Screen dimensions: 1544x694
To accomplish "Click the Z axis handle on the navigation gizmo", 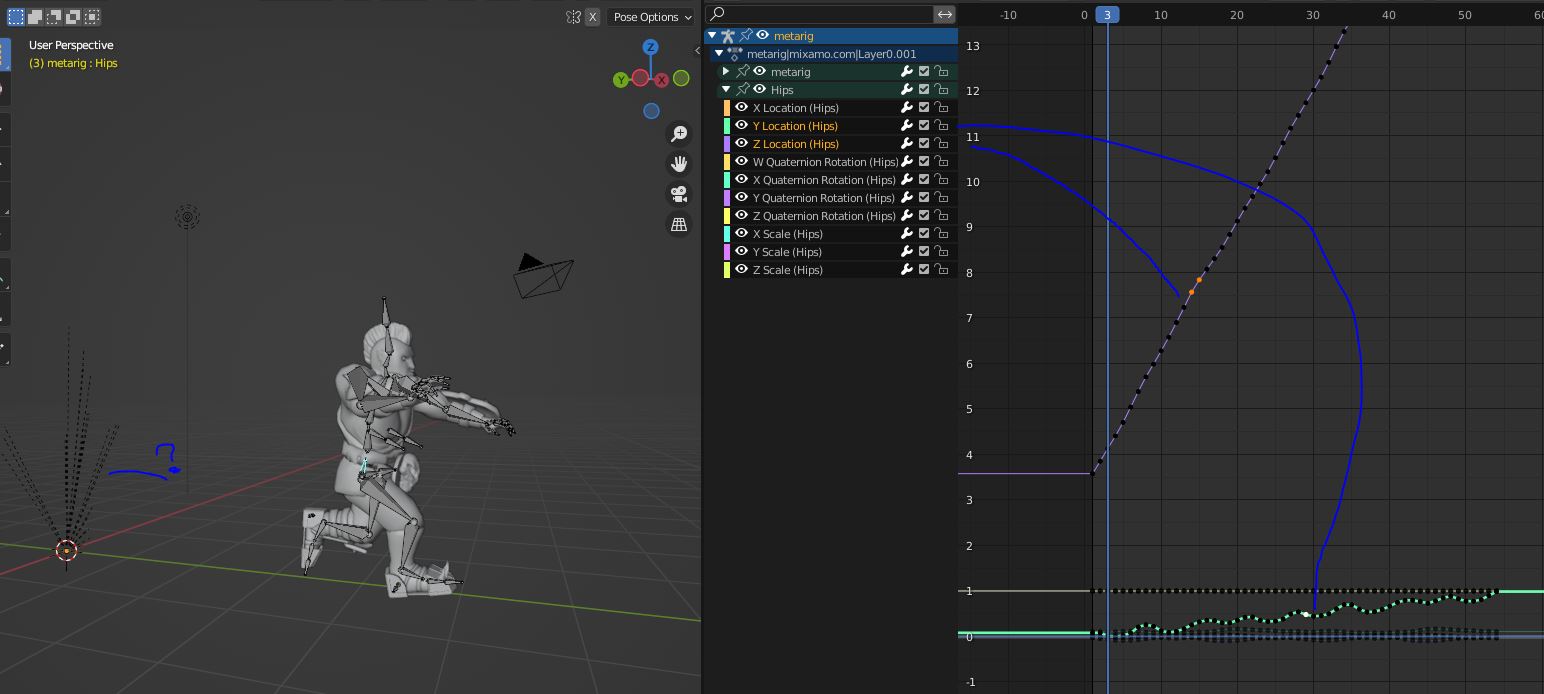I will 651,47.
